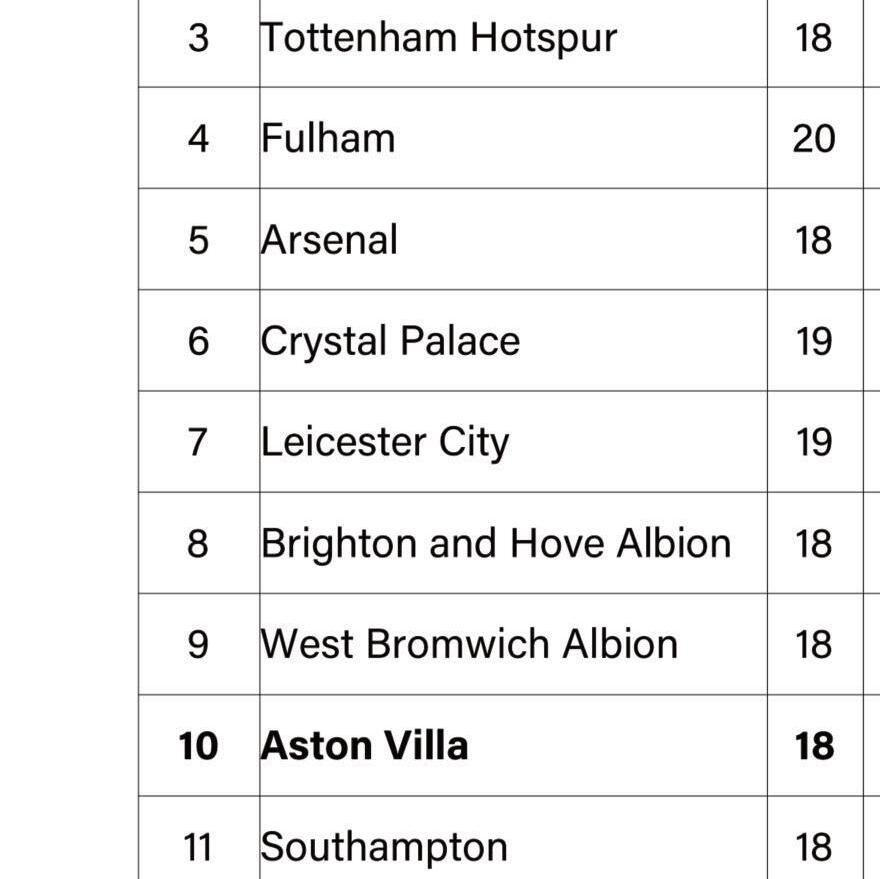Image resolution: width=880 pixels, height=879 pixels.
Task: Click position number 3 in the table
Action: (x=198, y=38)
